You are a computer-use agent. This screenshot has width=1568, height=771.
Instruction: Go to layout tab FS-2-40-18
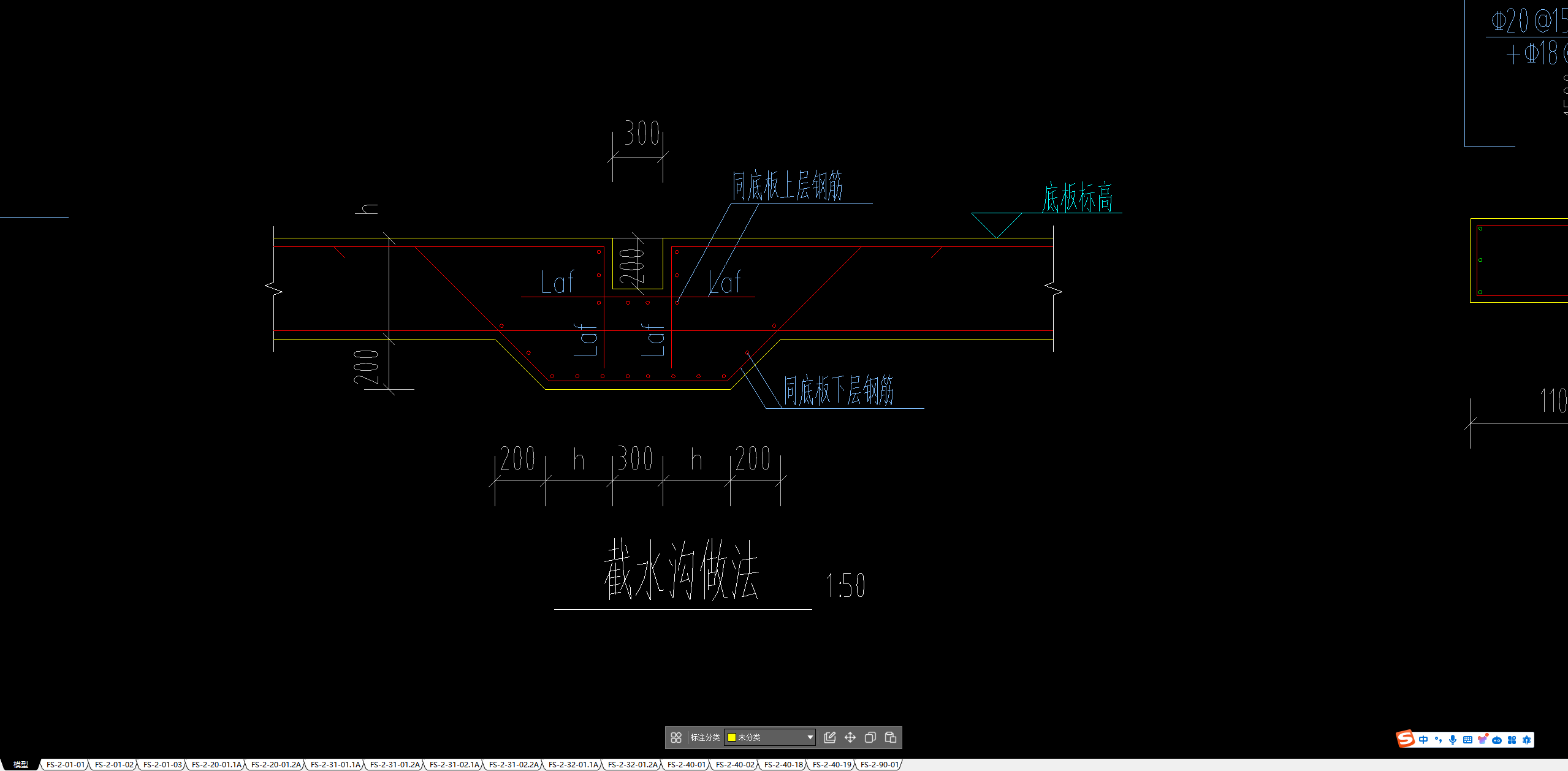click(x=783, y=764)
